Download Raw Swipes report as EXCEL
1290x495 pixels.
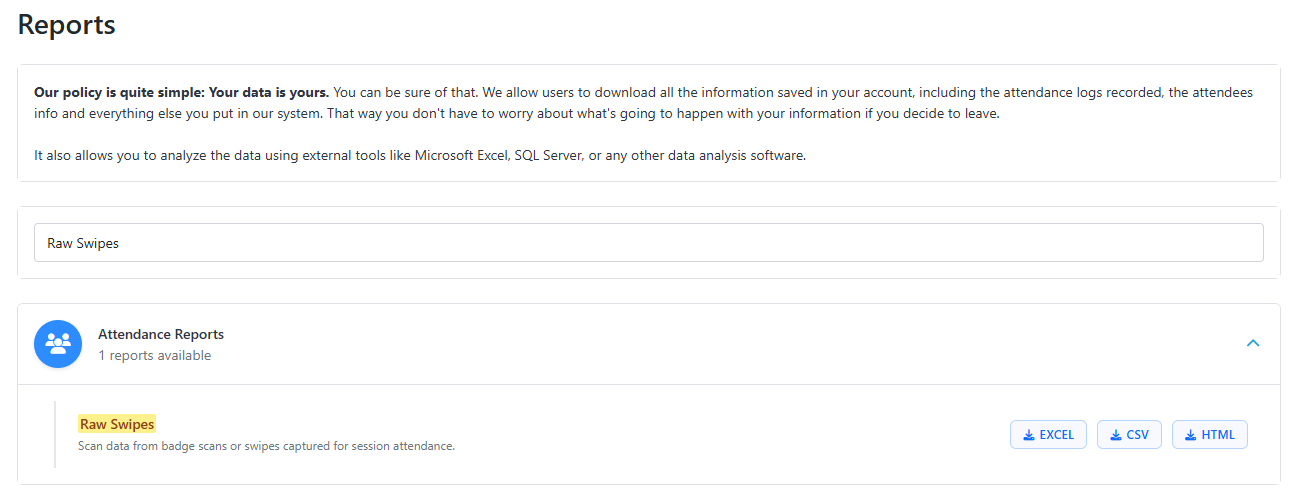[1048, 435]
